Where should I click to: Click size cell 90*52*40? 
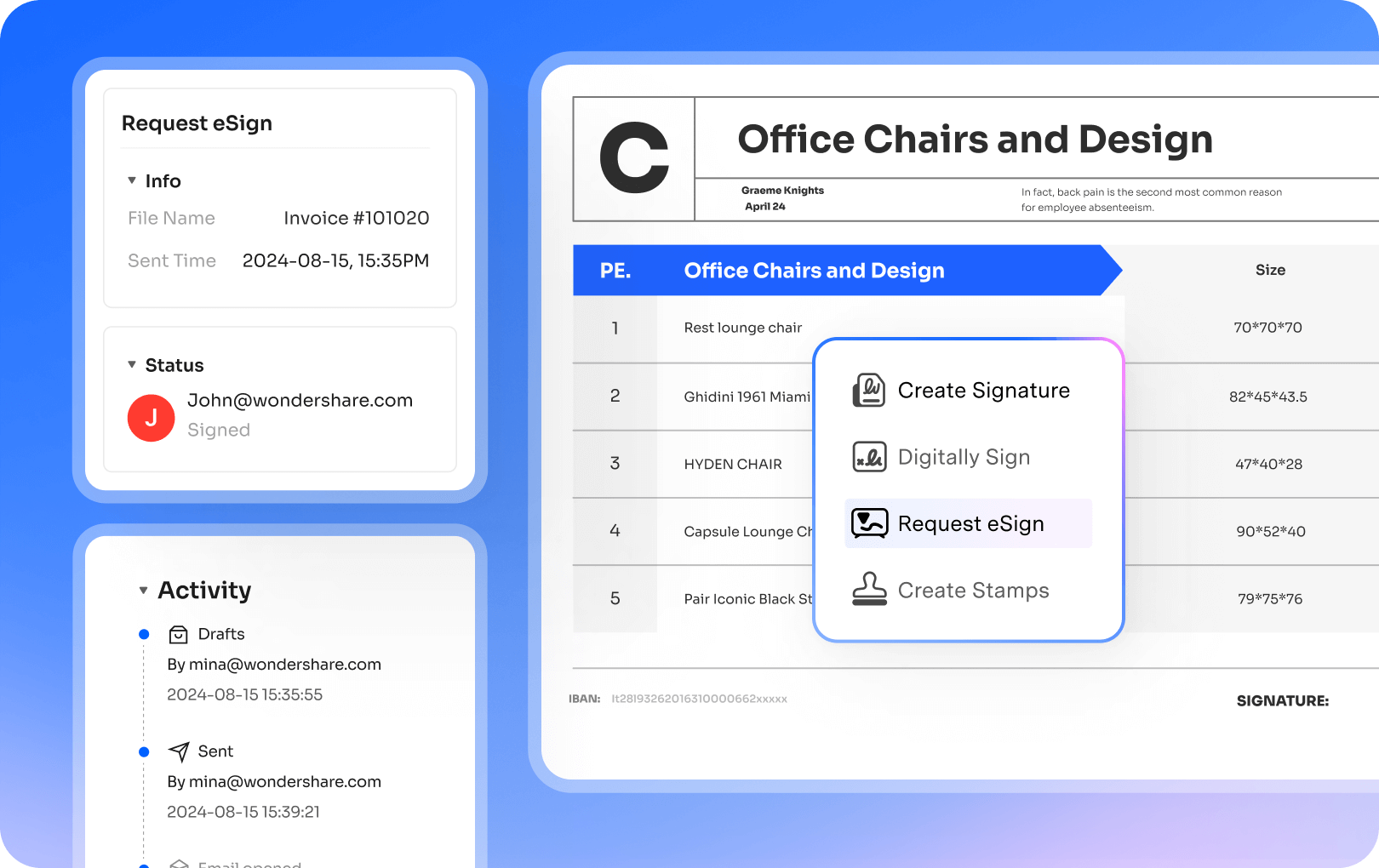pyautogui.click(x=1270, y=531)
